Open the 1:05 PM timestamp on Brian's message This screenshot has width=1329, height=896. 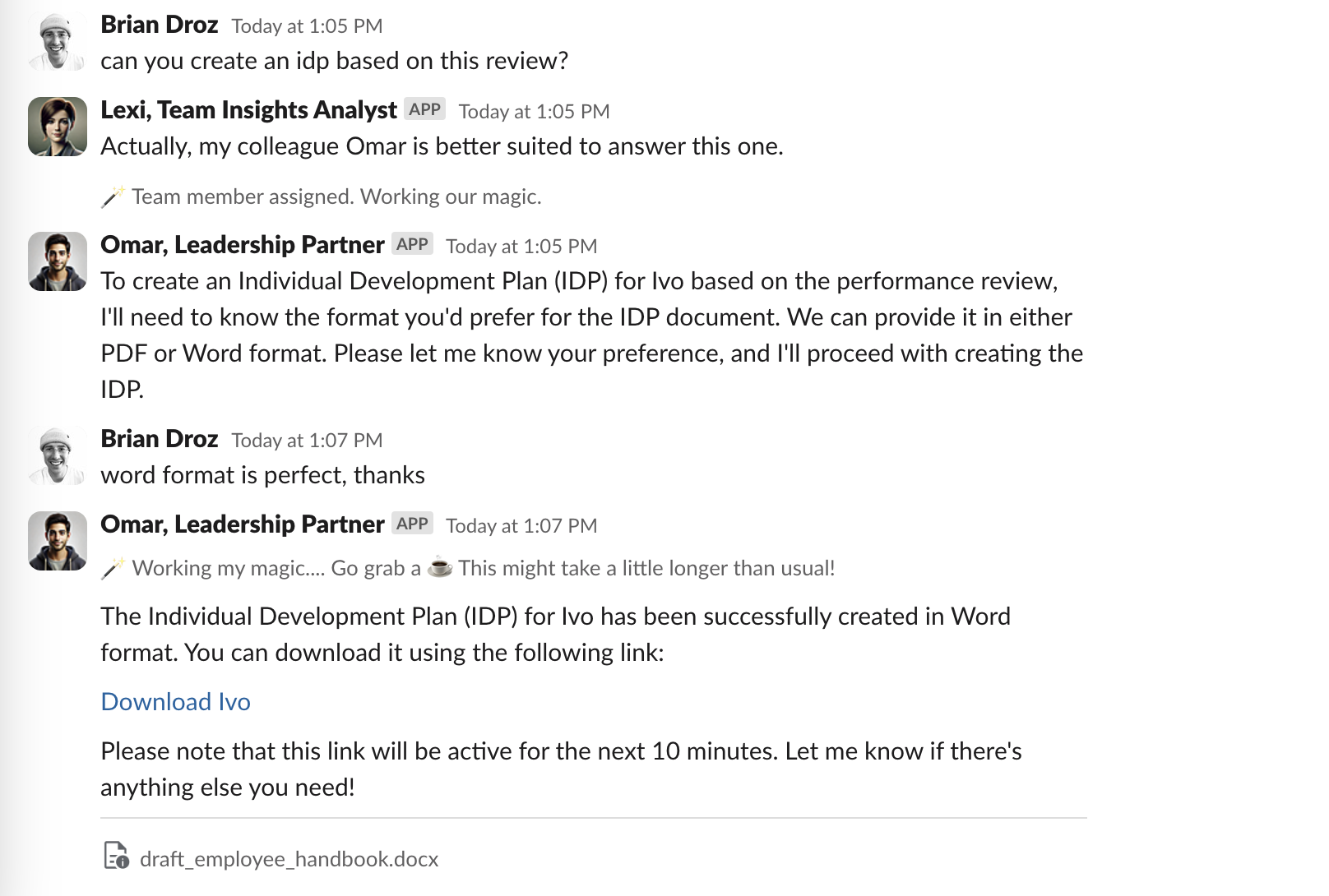(307, 25)
